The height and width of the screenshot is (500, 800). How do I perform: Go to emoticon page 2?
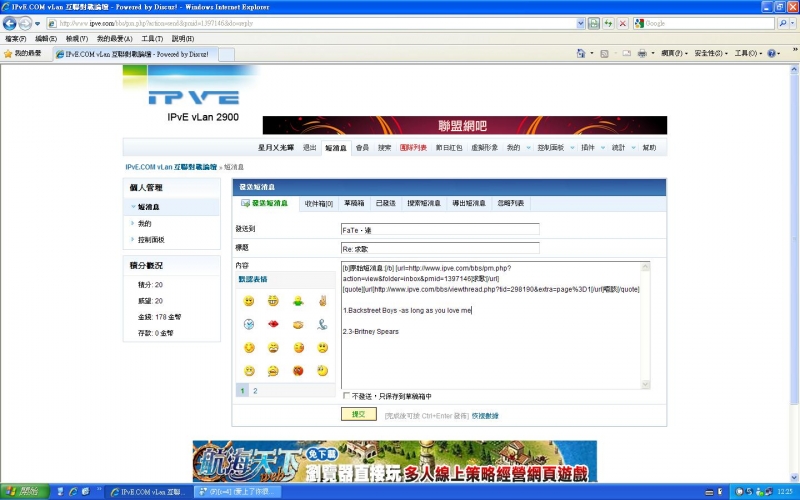coord(255,391)
